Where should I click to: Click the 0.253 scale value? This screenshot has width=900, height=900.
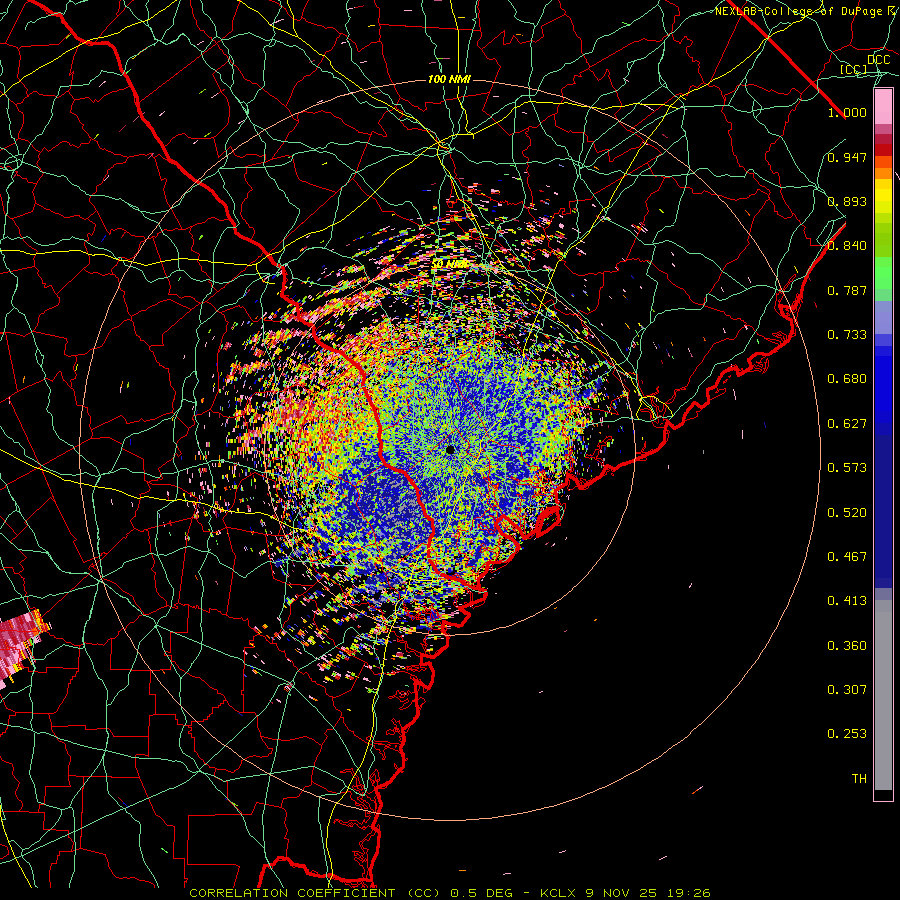pyautogui.click(x=847, y=734)
